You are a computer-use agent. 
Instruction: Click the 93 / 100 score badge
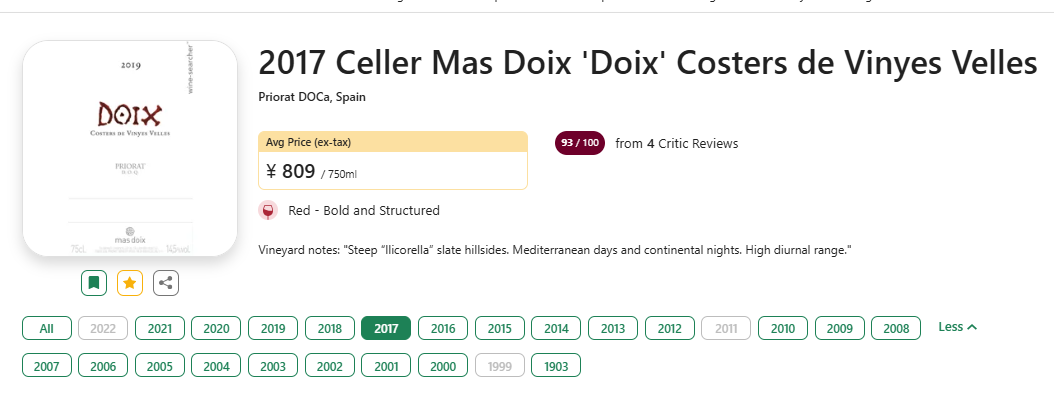click(579, 143)
